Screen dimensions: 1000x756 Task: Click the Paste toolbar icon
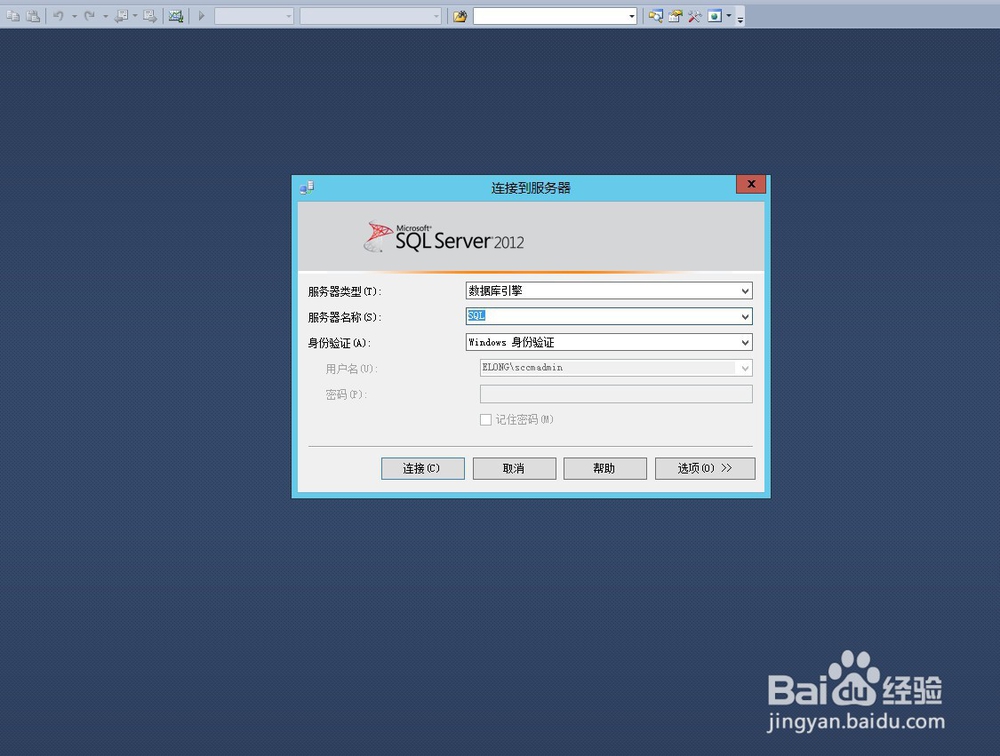pyautogui.click(x=33, y=16)
